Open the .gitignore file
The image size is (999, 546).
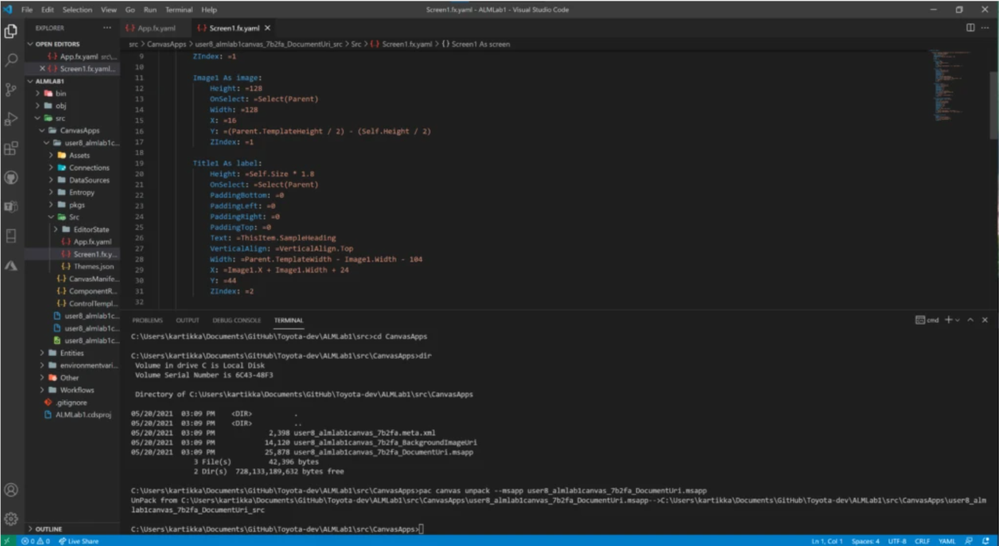(x=71, y=403)
